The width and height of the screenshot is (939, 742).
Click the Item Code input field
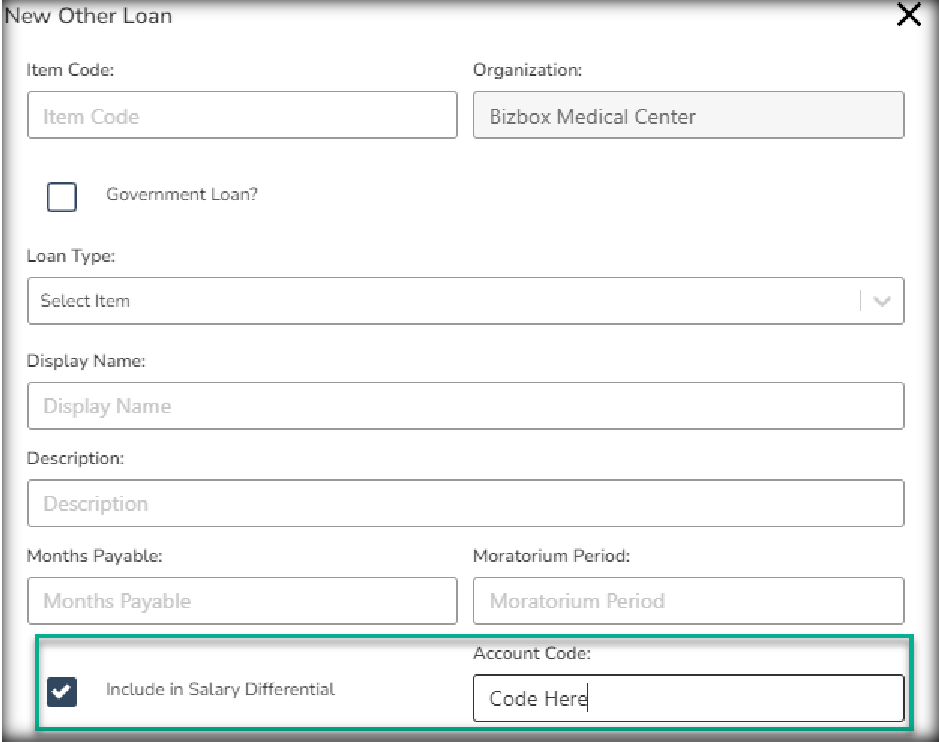pyautogui.click(x=242, y=116)
